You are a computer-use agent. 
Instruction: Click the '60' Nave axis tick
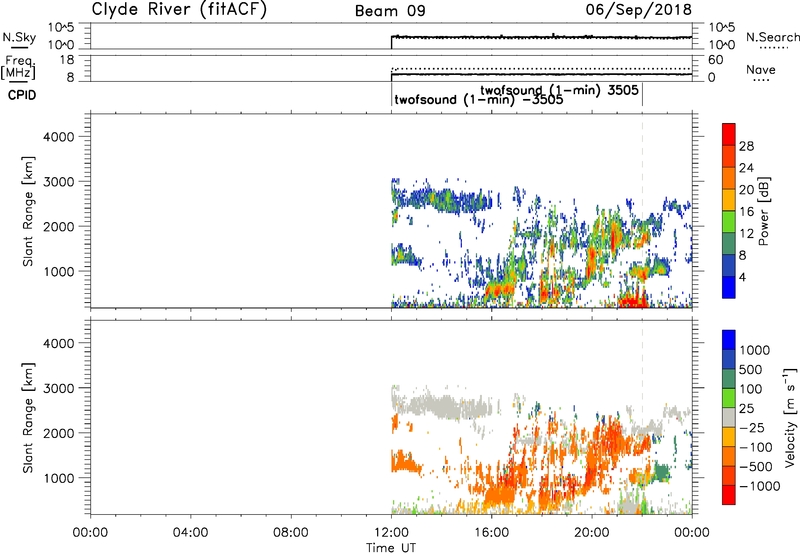tap(715, 60)
